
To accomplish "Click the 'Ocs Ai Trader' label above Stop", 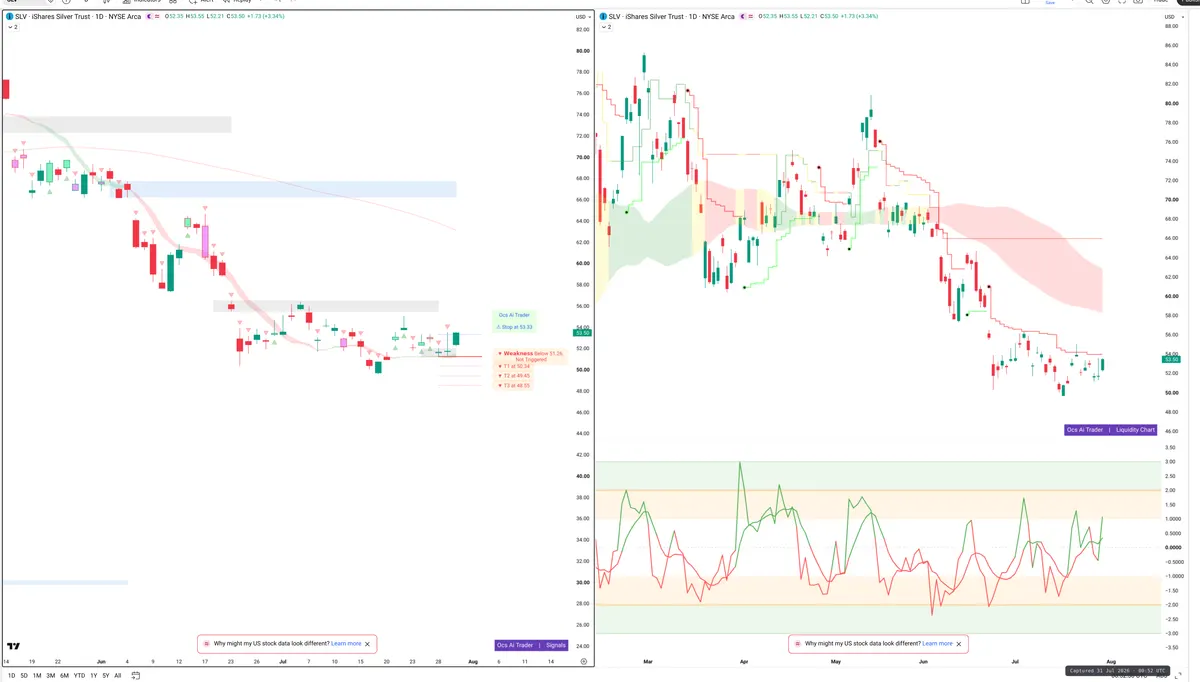I will (514, 314).
